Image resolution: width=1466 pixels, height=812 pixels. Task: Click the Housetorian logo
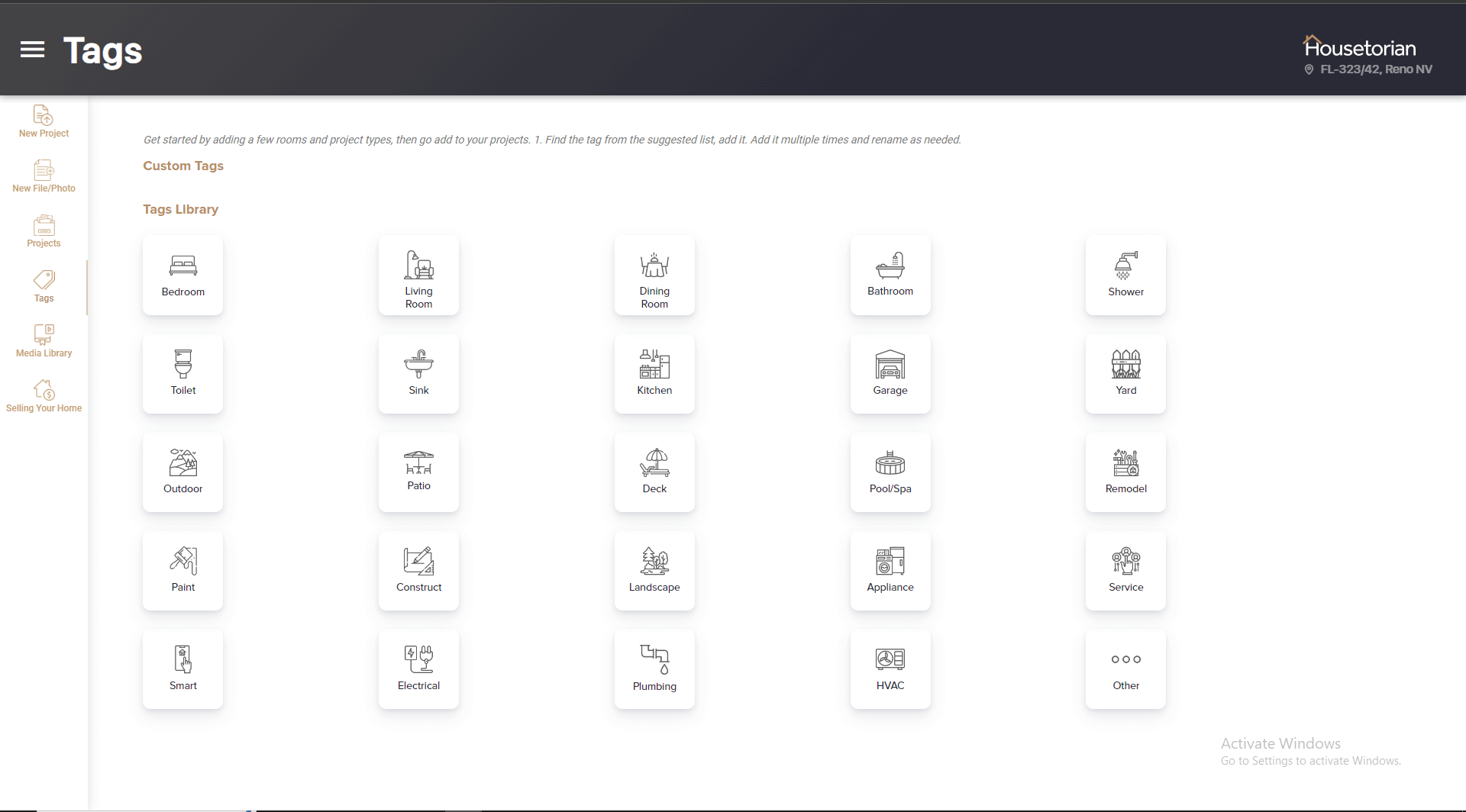(1359, 47)
